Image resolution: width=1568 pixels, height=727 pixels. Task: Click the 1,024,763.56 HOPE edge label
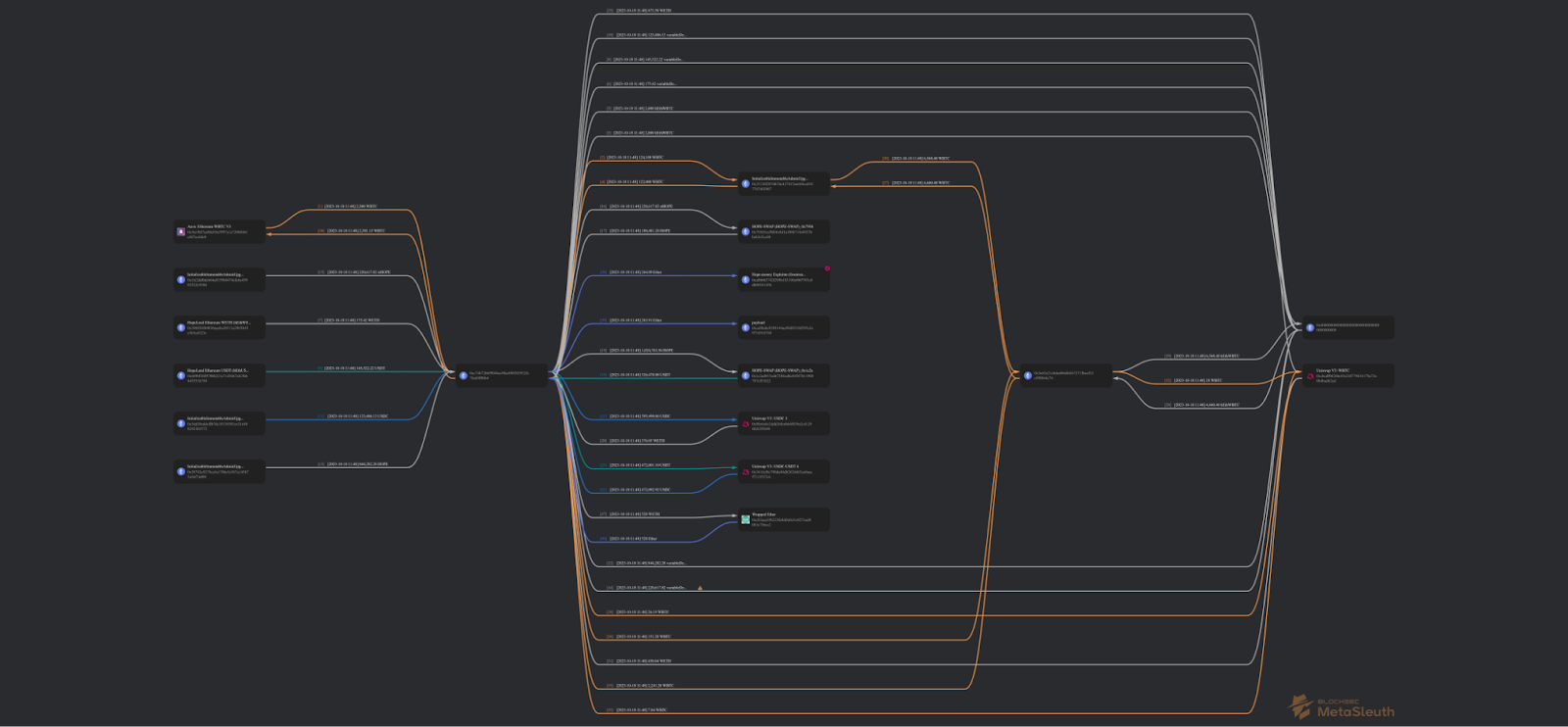(637, 351)
